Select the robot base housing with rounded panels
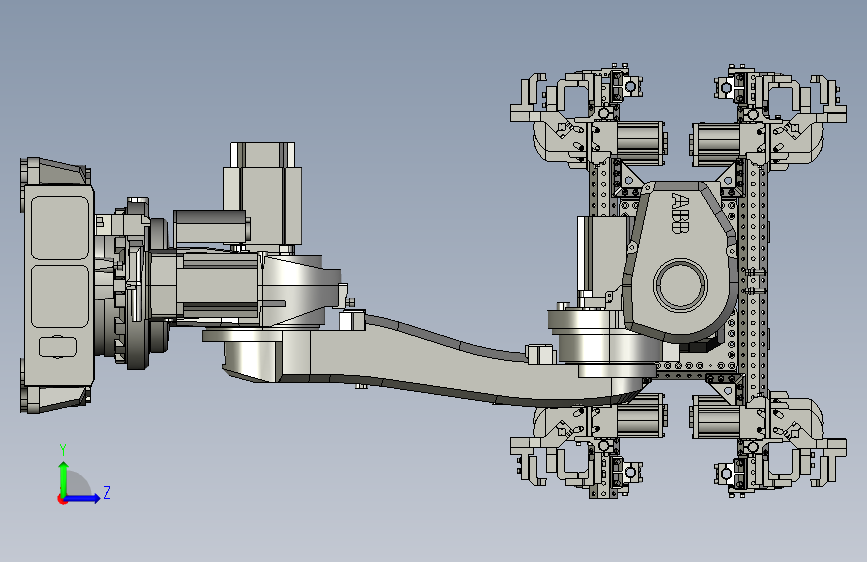The image size is (867, 562). tap(58, 285)
